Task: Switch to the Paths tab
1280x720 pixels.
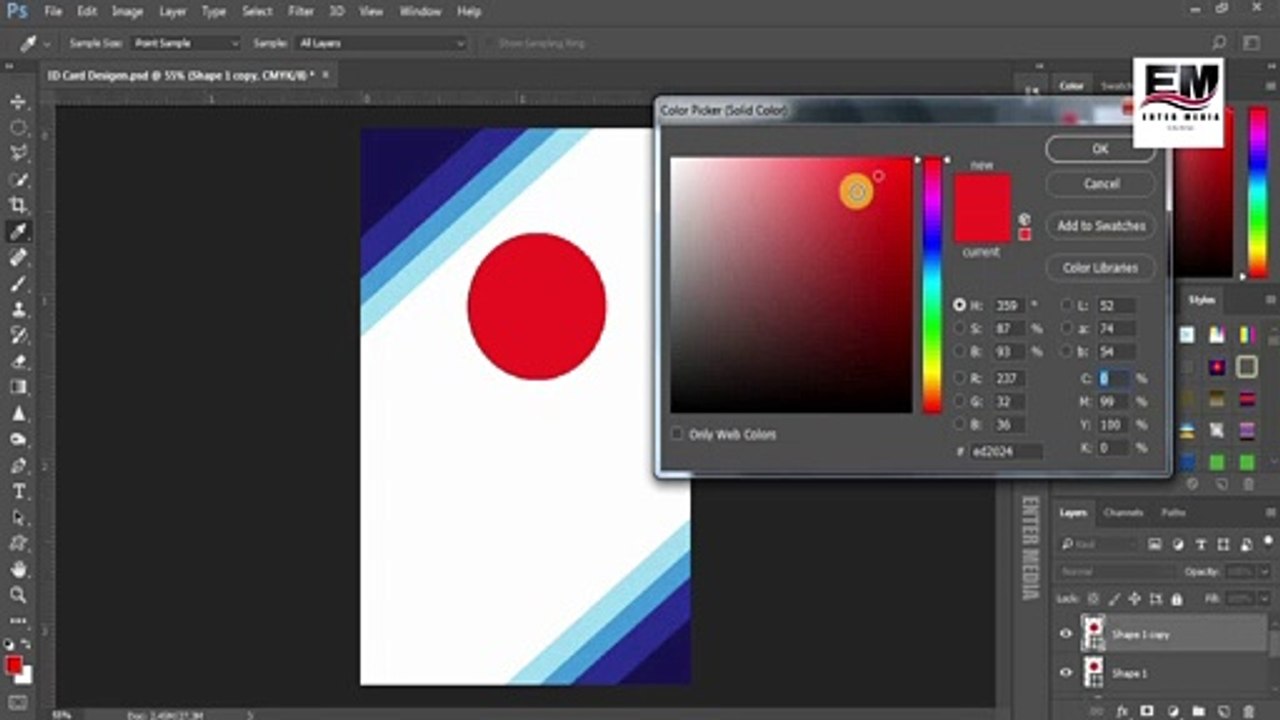Action: coord(1174,513)
